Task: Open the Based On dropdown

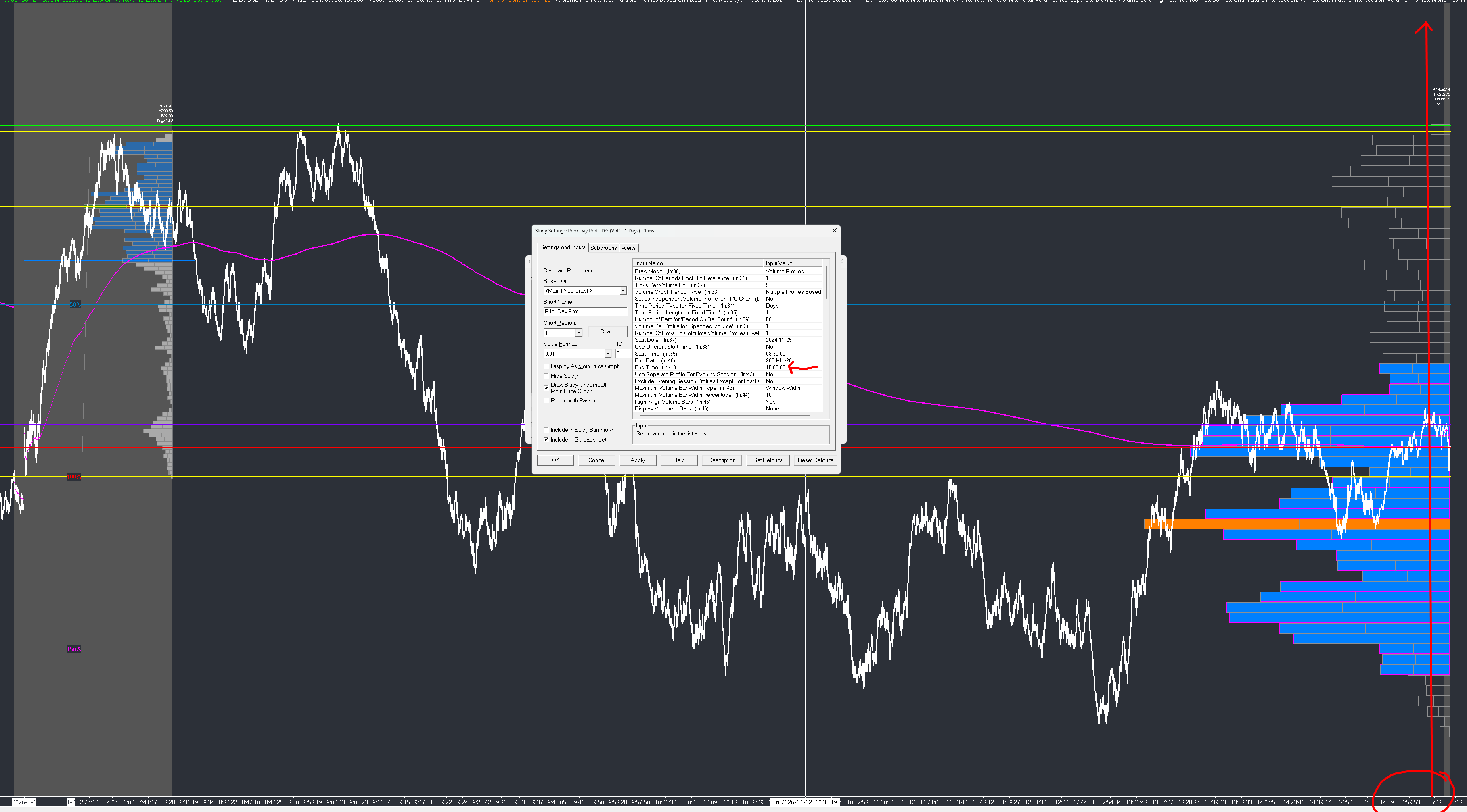Action: click(622, 291)
